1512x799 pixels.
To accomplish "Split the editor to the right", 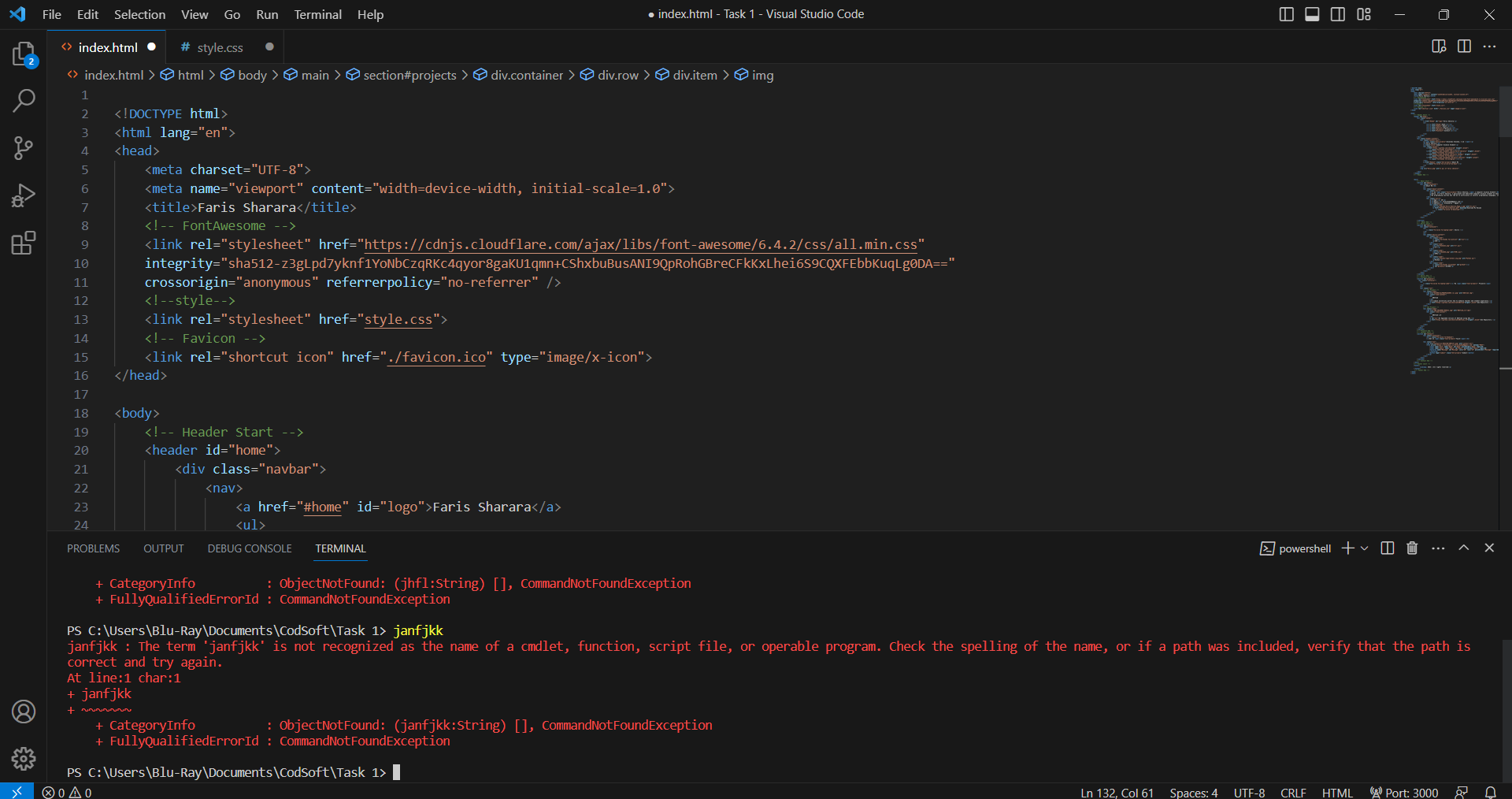I will [x=1464, y=46].
